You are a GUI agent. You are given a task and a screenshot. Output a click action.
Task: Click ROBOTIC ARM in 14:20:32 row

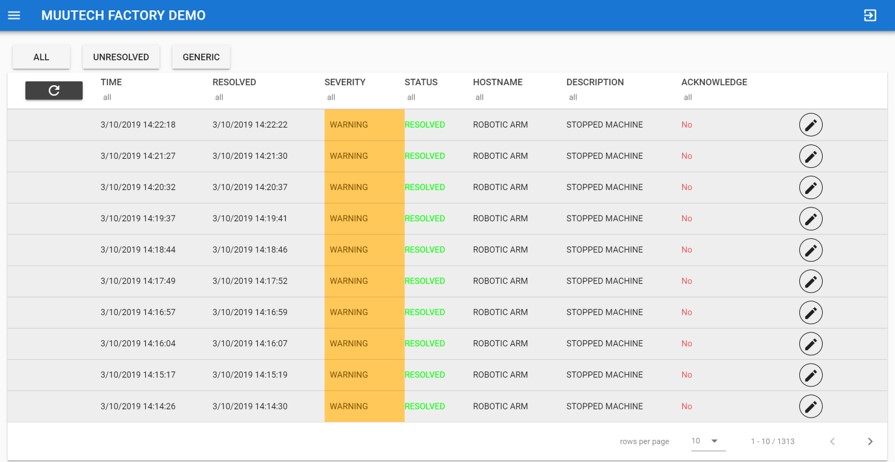(x=500, y=187)
